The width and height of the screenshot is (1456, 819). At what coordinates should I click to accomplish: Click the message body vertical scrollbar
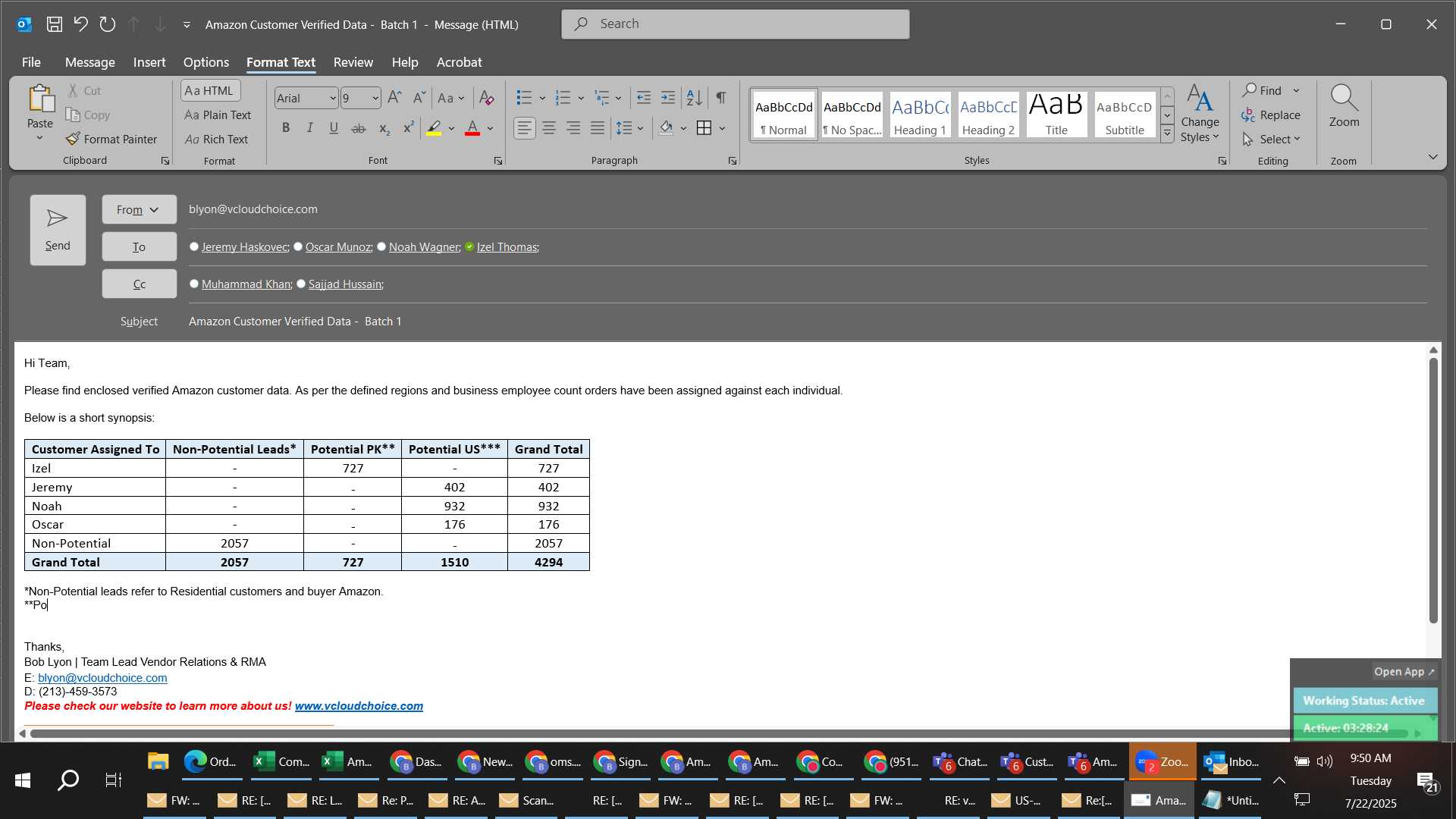(1433, 490)
